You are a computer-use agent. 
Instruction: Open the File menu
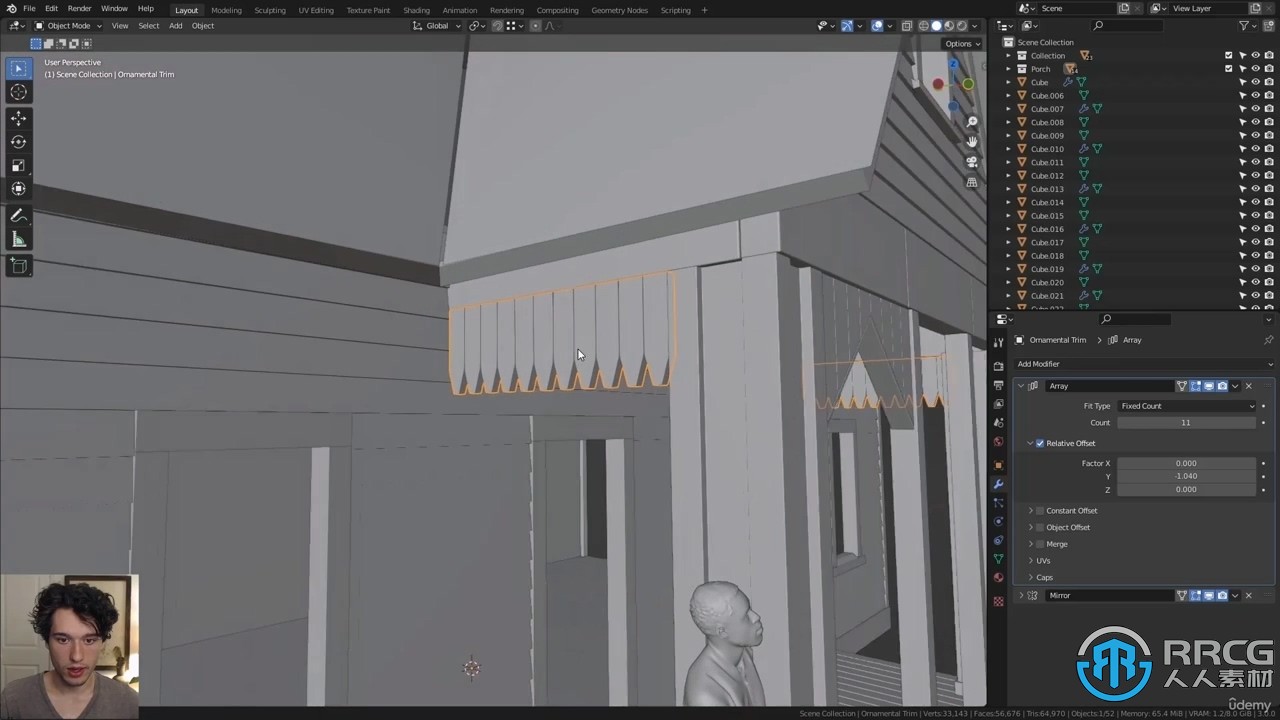(29, 9)
